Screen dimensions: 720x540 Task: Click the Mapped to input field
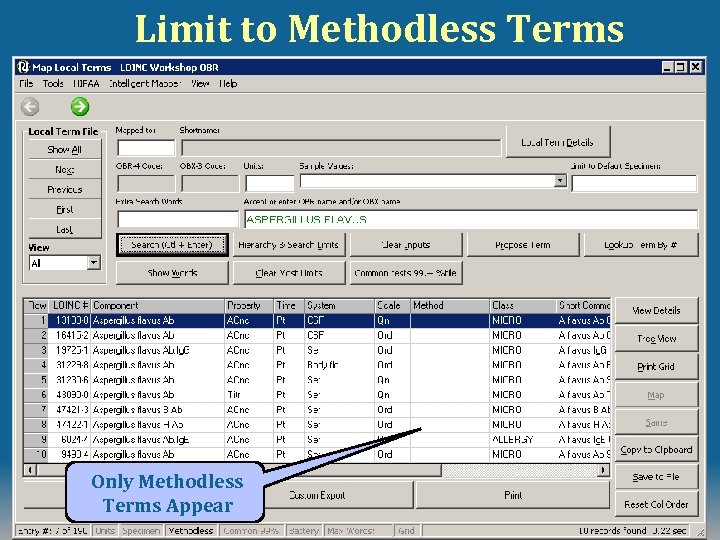click(146, 148)
